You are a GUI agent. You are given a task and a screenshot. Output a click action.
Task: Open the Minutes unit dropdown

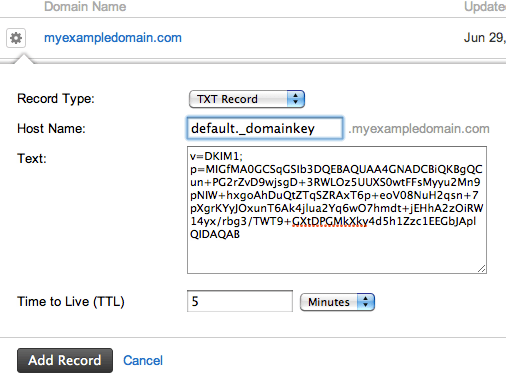coord(337,302)
